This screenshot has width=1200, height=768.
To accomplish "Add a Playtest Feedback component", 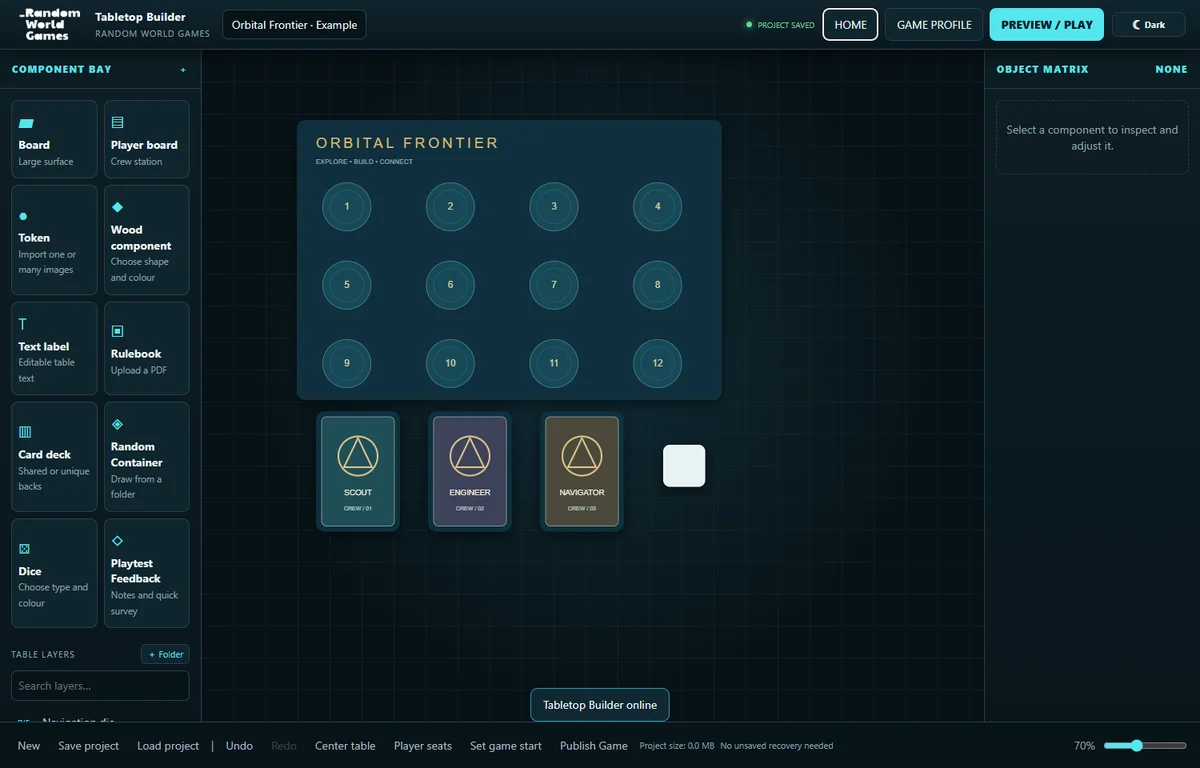I will coord(146,573).
